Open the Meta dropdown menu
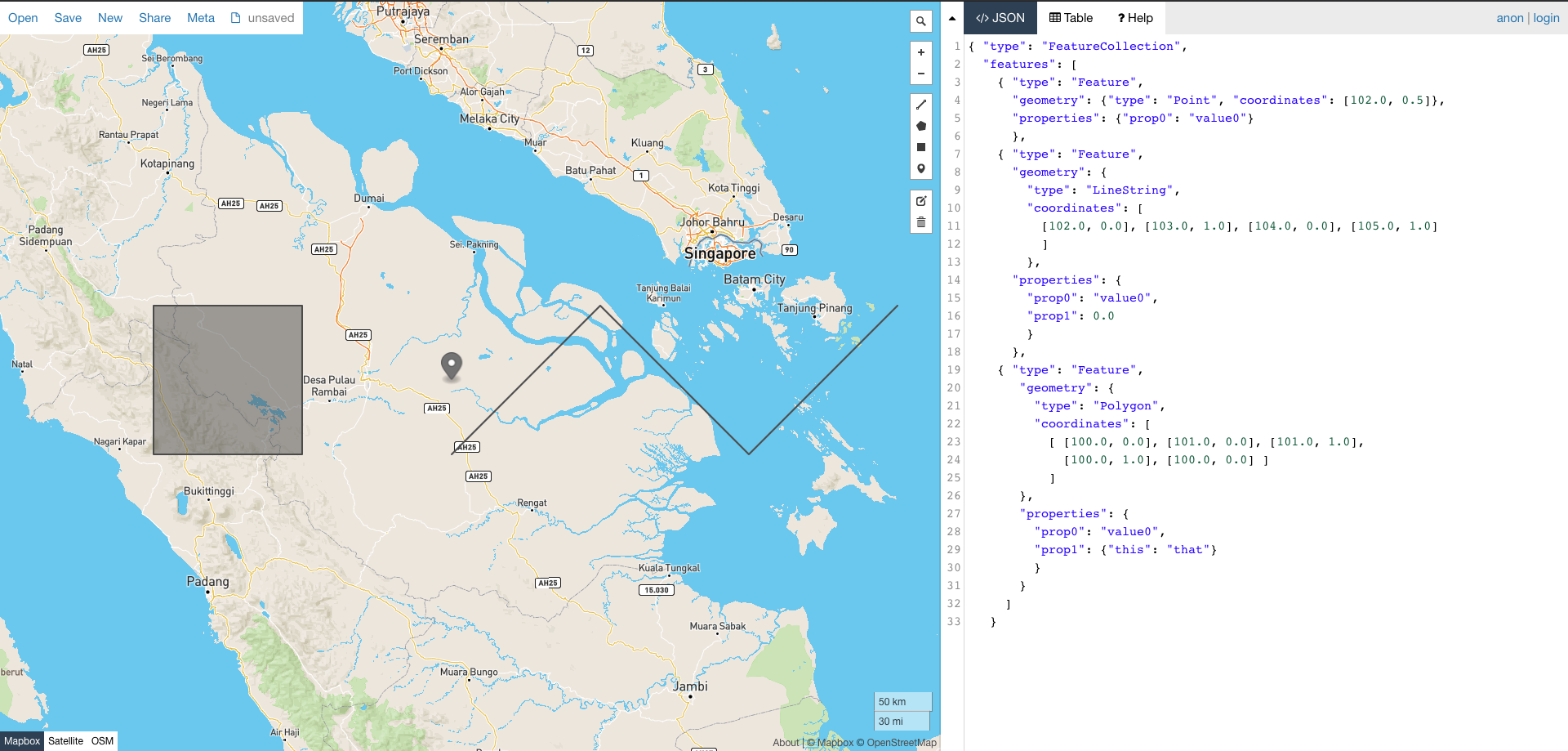This screenshot has height=751, width=1568. pos(201,17)
